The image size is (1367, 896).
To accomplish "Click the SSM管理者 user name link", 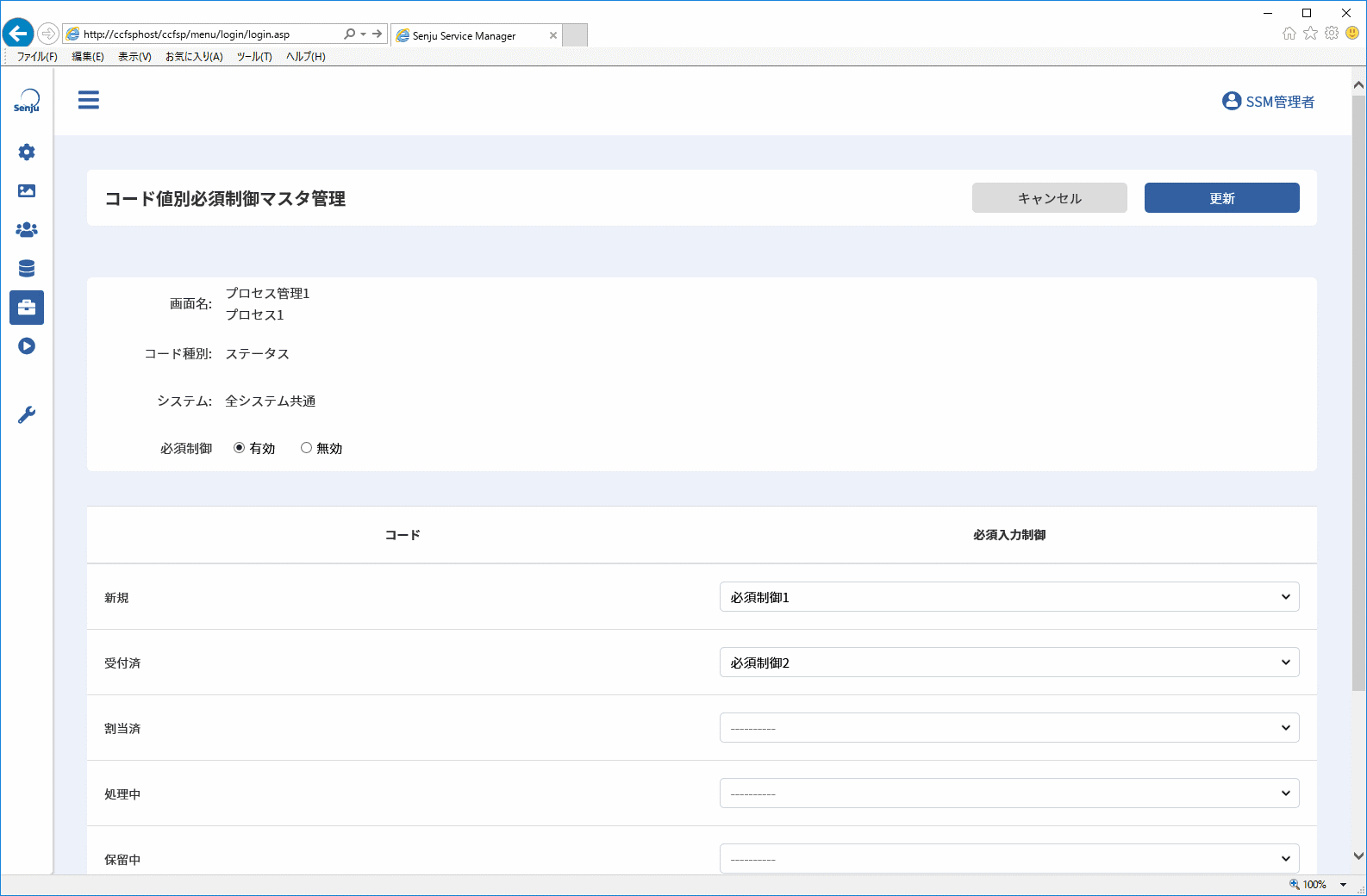I will point(1280,102).
